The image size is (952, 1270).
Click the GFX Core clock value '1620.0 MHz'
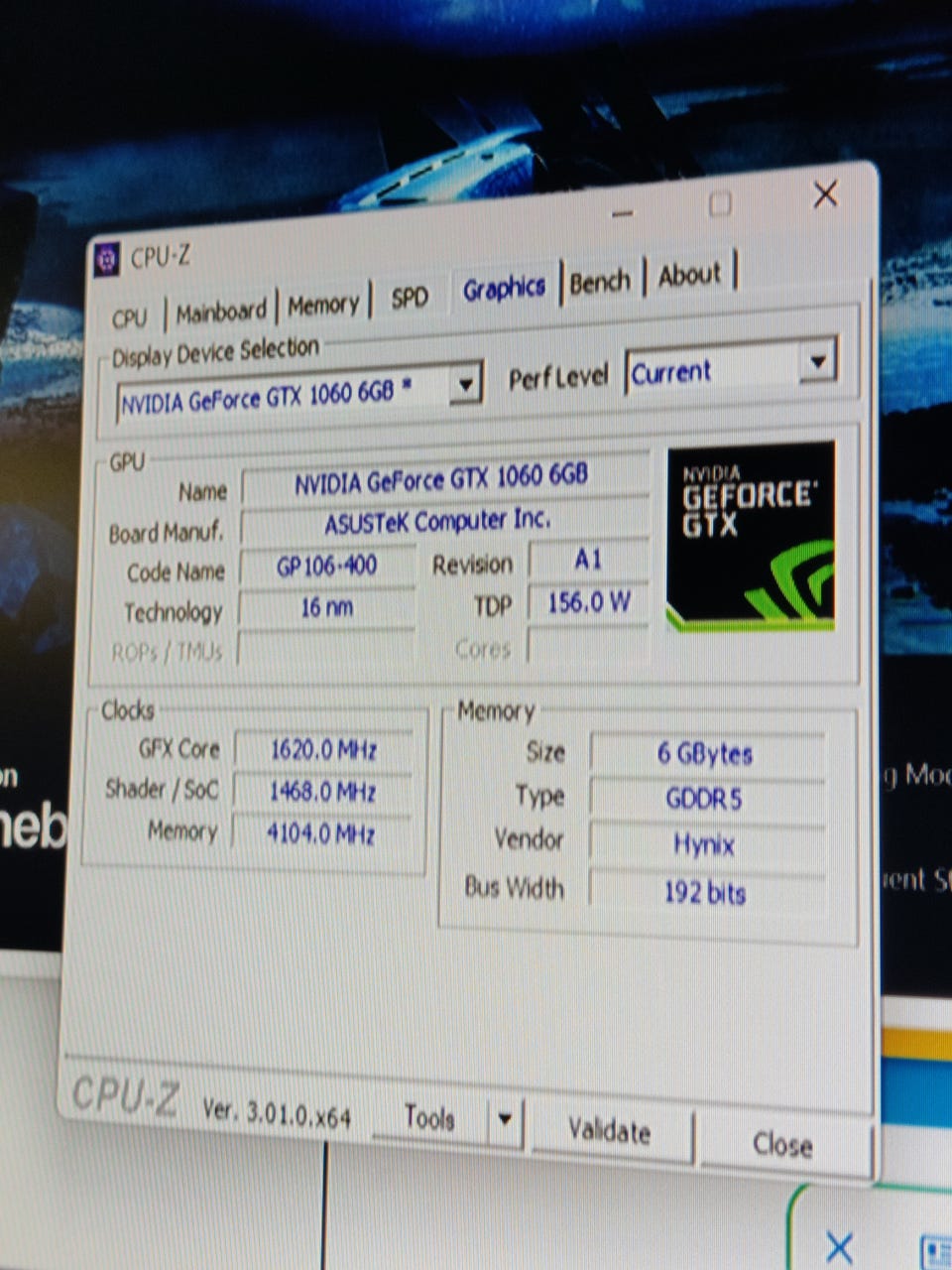pyautogui.click(x=324, y=749)
